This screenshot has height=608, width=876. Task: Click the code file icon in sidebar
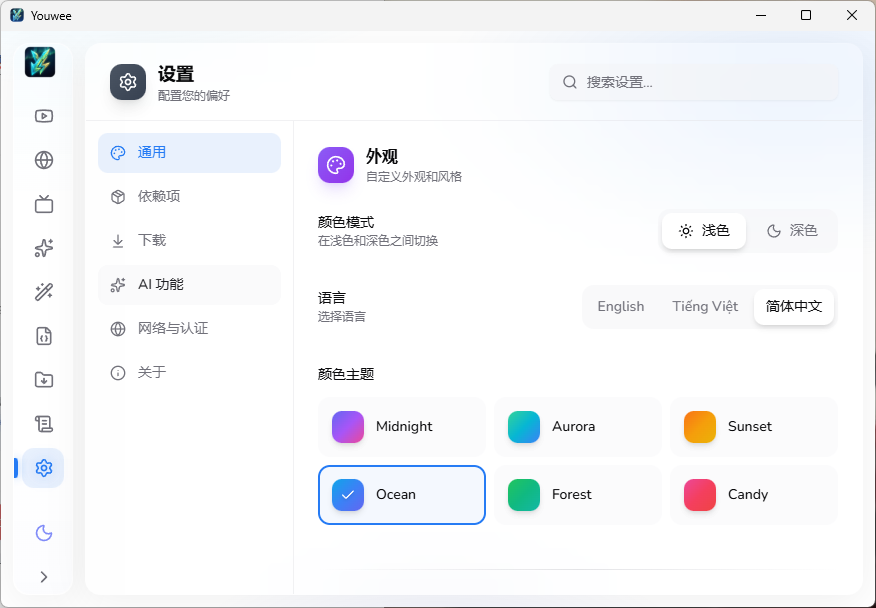click(43, 336)
